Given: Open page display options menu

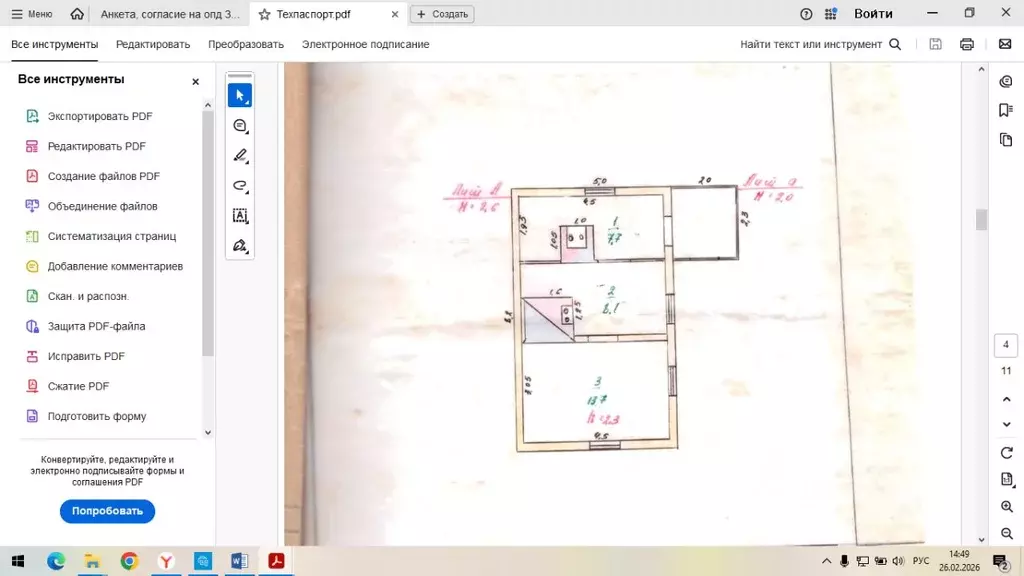Looking at the screenshot, I should [x=1006, y=480].
